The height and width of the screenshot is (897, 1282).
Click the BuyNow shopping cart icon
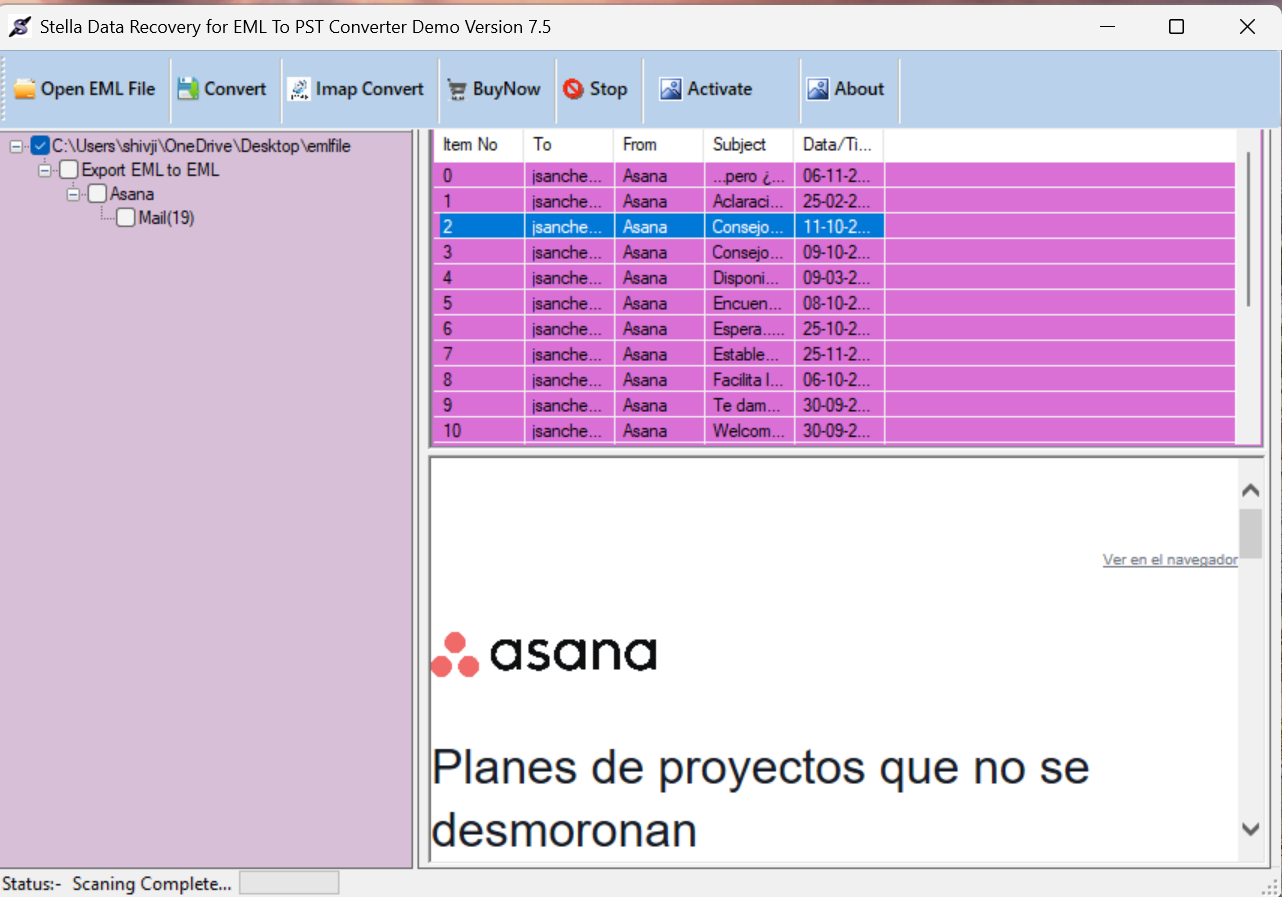pos(457,89)
